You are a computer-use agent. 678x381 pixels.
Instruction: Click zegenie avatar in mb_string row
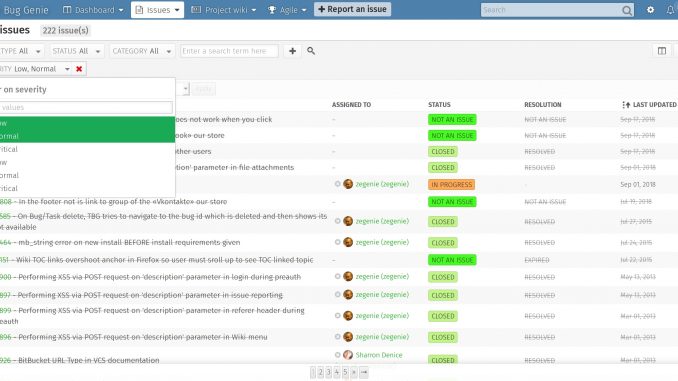click(348, 242)
